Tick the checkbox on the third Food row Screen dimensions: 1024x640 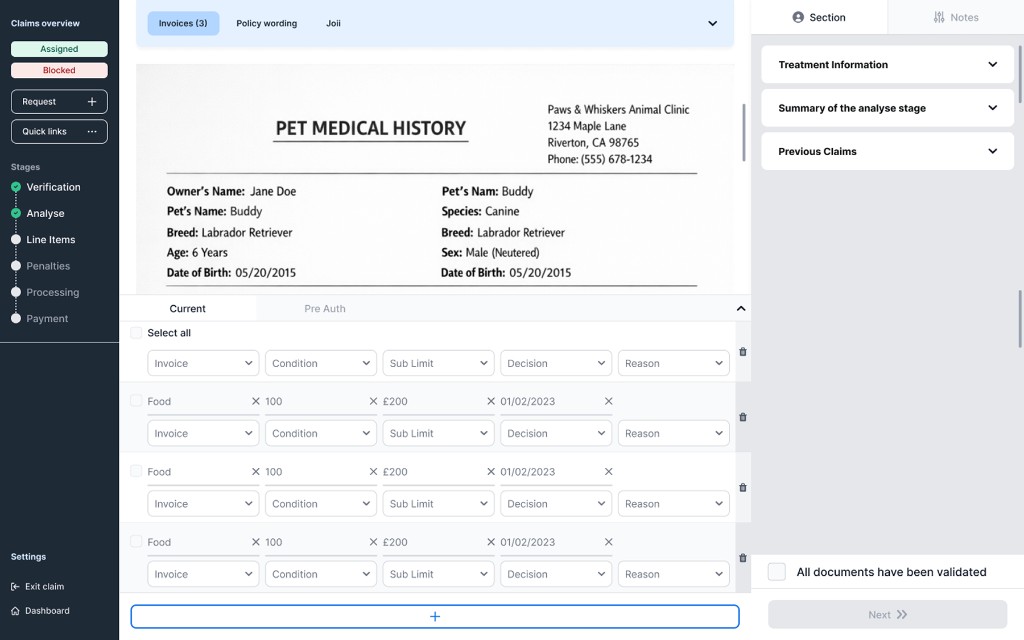[136, 541]
